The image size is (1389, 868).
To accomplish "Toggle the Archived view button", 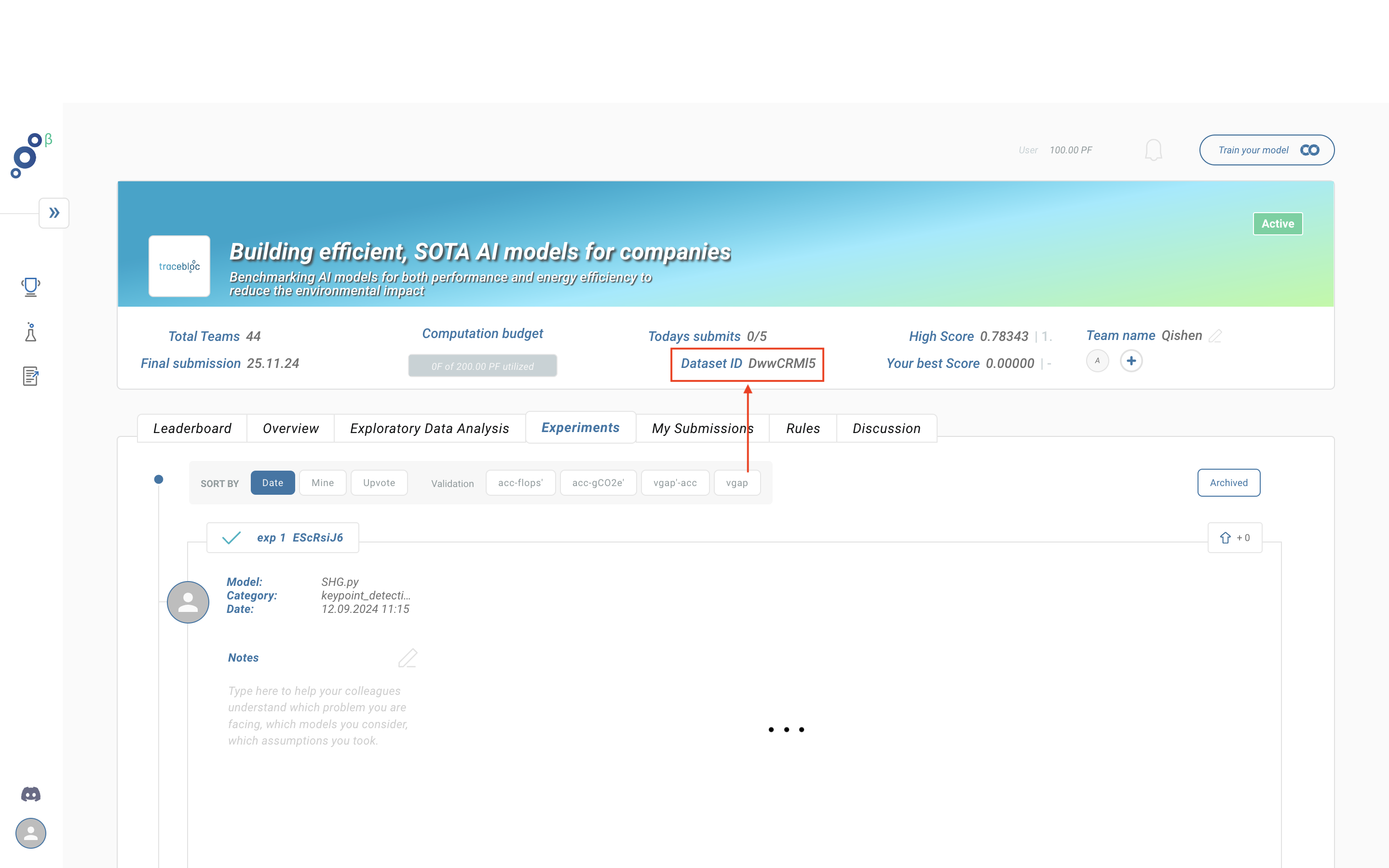I will pos(1229,482).
